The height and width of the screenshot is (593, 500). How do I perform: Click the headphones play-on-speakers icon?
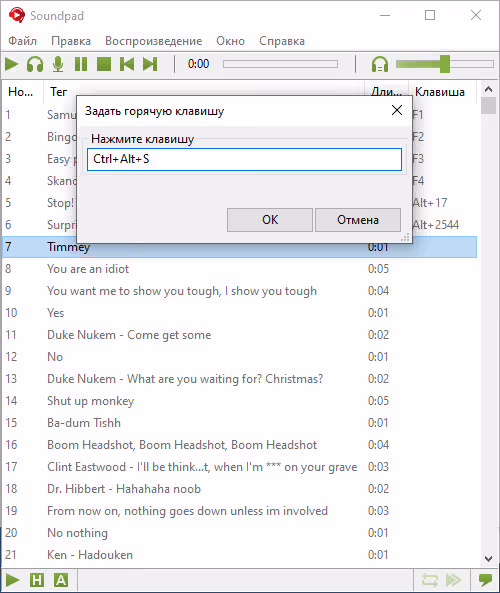tap(35, 64)
